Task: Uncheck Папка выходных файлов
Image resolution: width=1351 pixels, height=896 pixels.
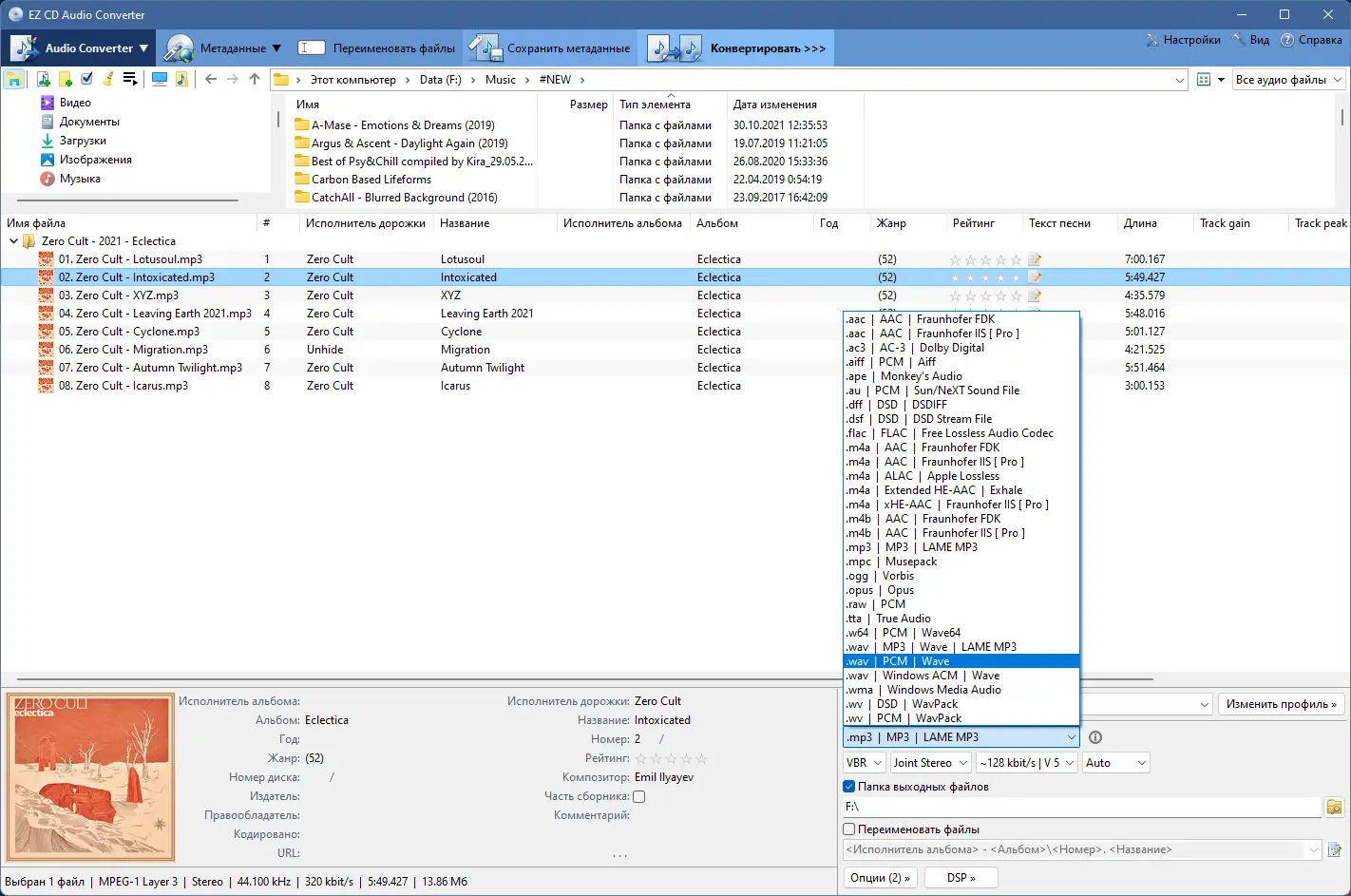Action: [848, 786]
